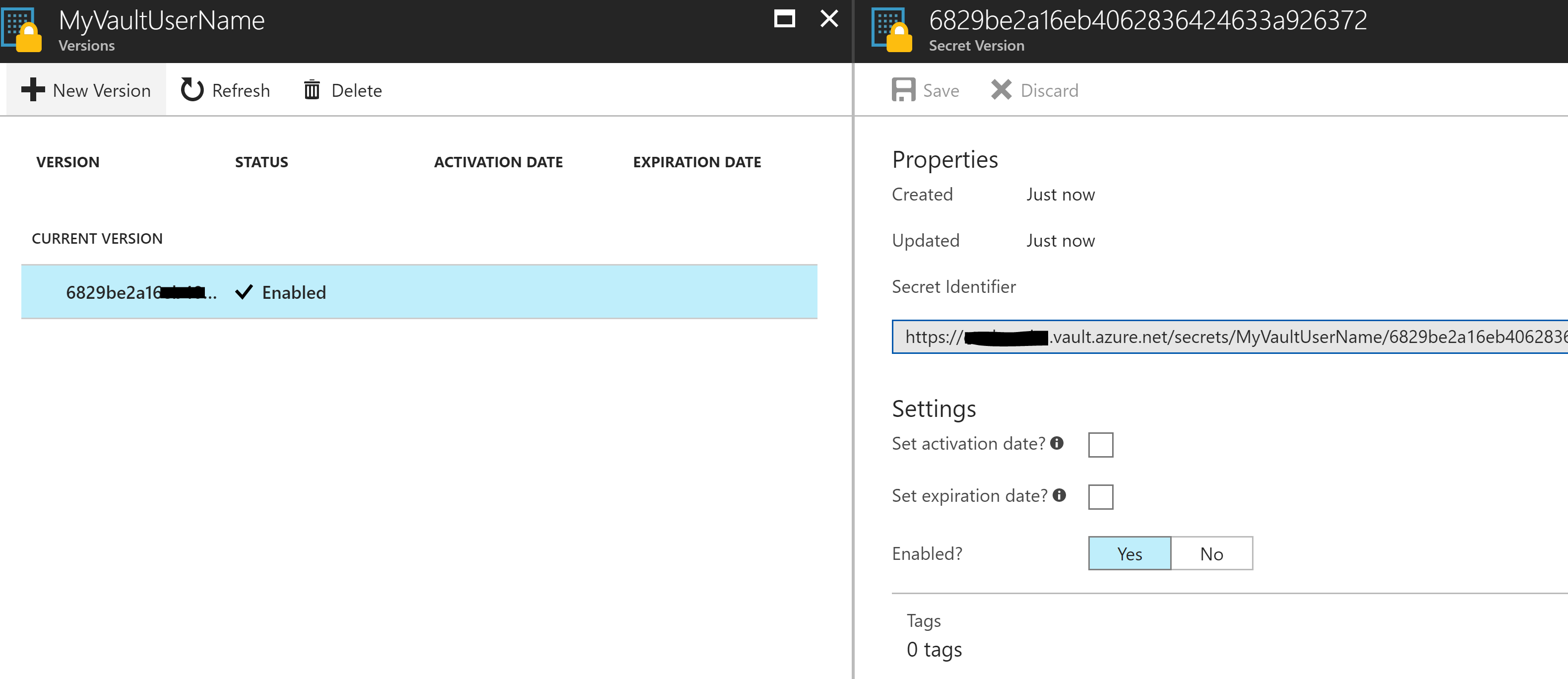Click info icon beside Set activation date
Screen dimensions: 1568x679
1057,443
